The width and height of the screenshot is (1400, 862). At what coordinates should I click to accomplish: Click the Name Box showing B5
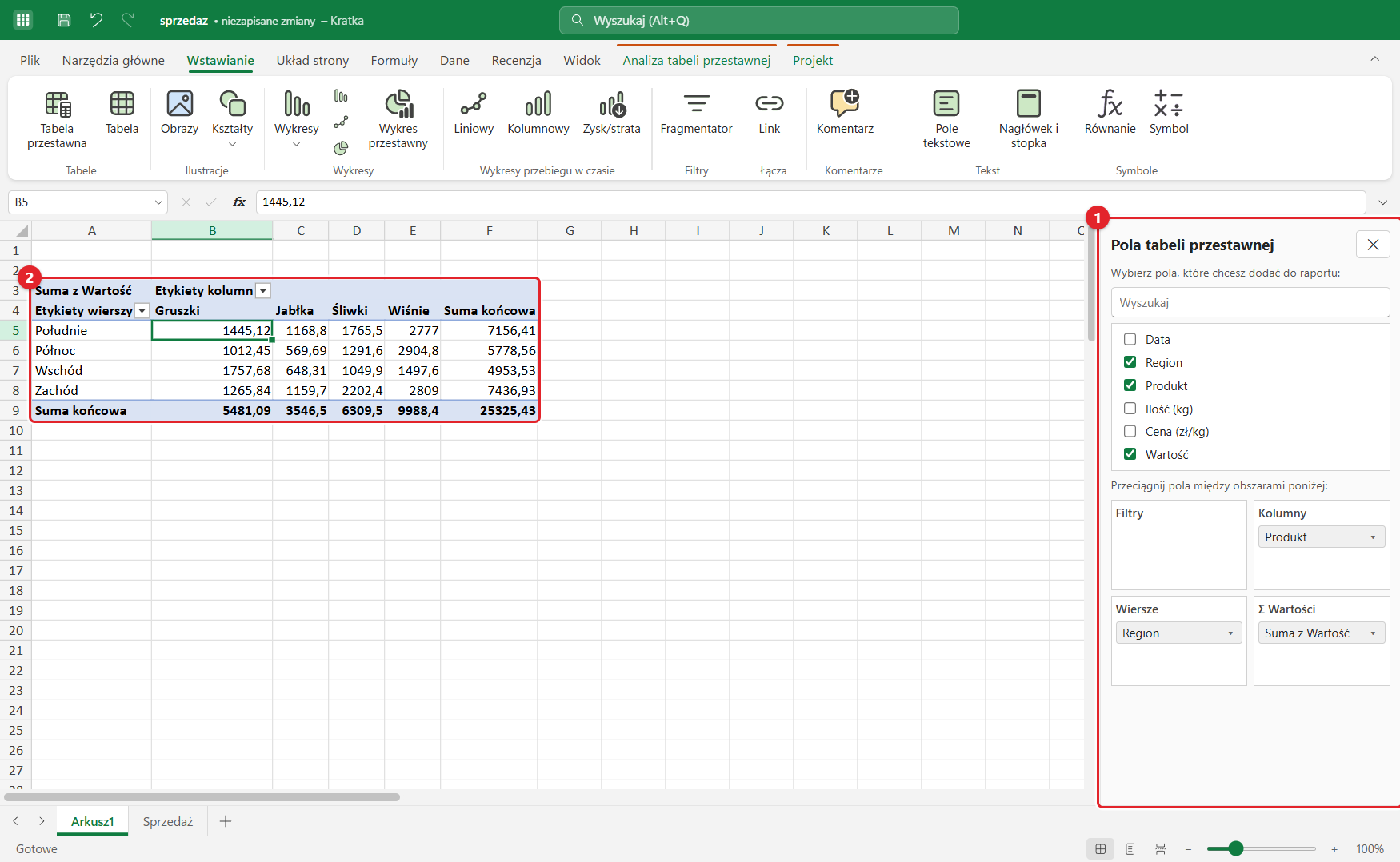pyautogui.click(x=80, y=202)
